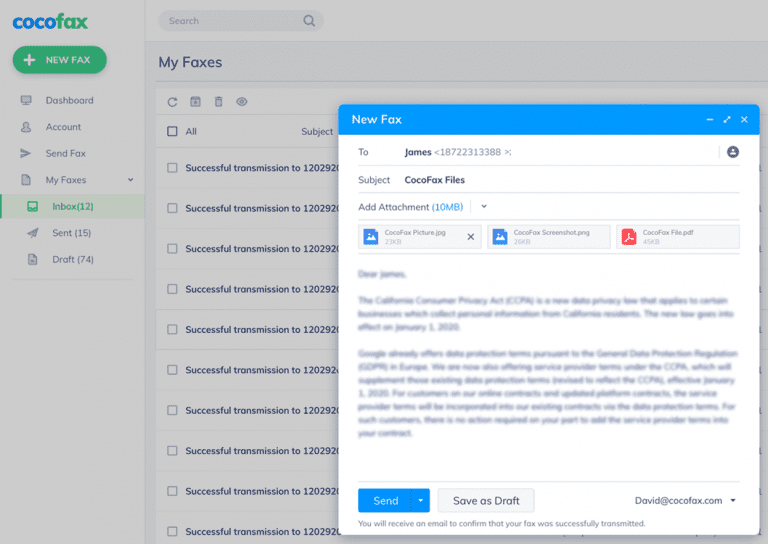Click the My Faxes page heading
Viewport: 768px width, 544px height.
click(190, 62)
